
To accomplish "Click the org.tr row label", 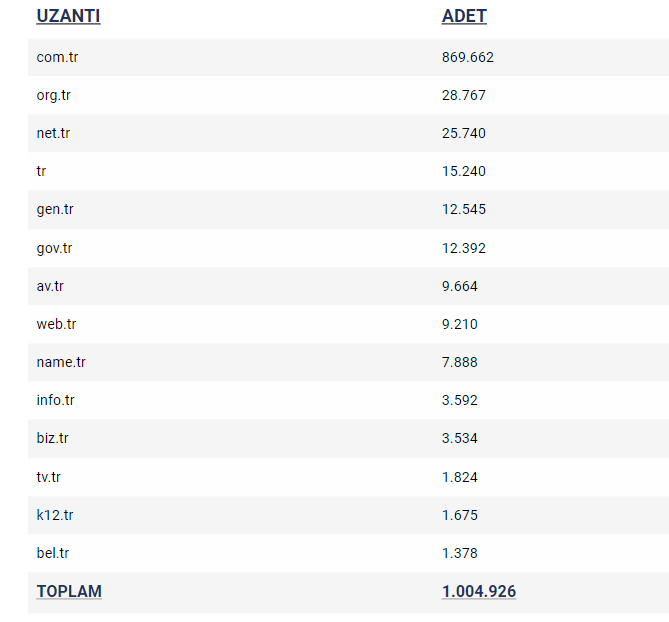I will [x=53, y=95].
